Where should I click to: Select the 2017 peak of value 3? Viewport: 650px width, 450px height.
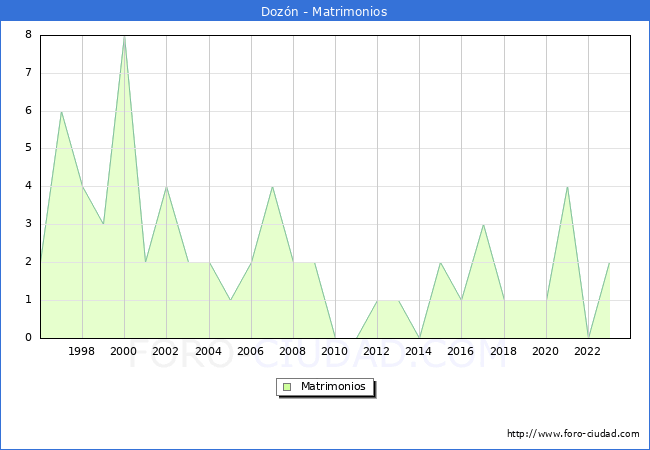click(483, 225)
